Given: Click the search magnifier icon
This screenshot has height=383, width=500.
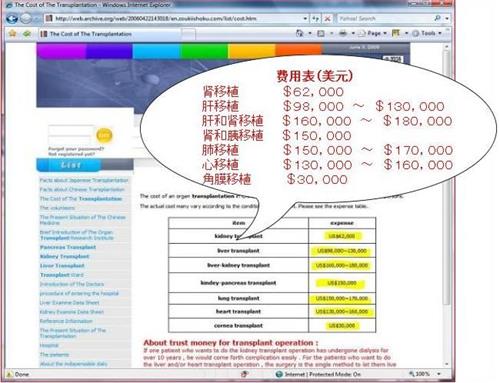Looking at the screenshot, I should click(x=437, y=18).
